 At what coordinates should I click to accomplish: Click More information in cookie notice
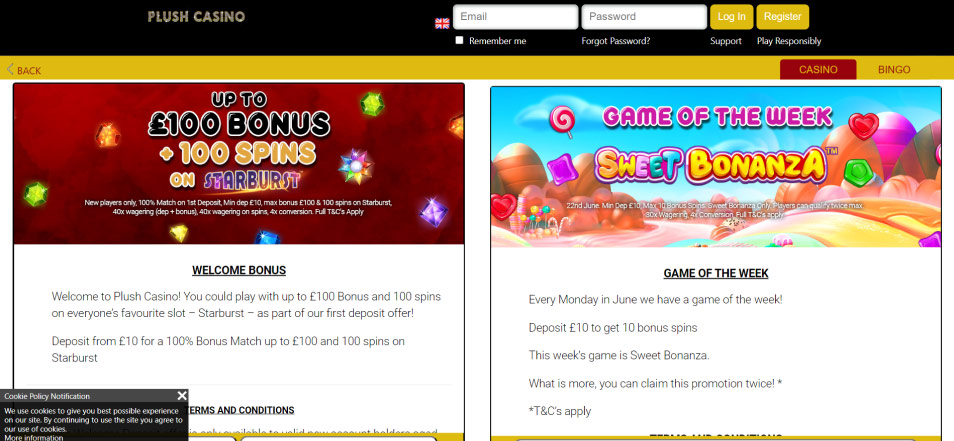pyautogui.click(x=33, y=437)
